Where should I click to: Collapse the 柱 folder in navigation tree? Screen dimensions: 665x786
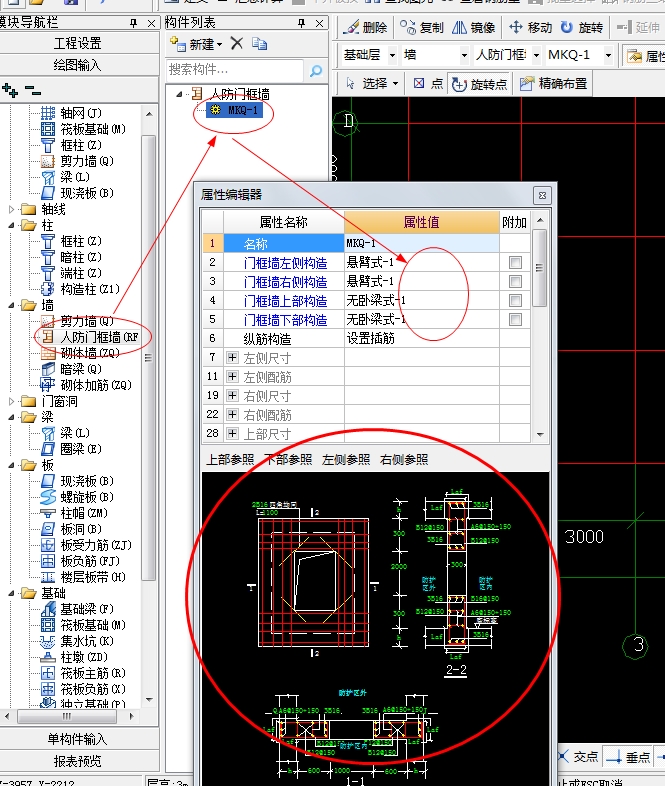point(11,226)
